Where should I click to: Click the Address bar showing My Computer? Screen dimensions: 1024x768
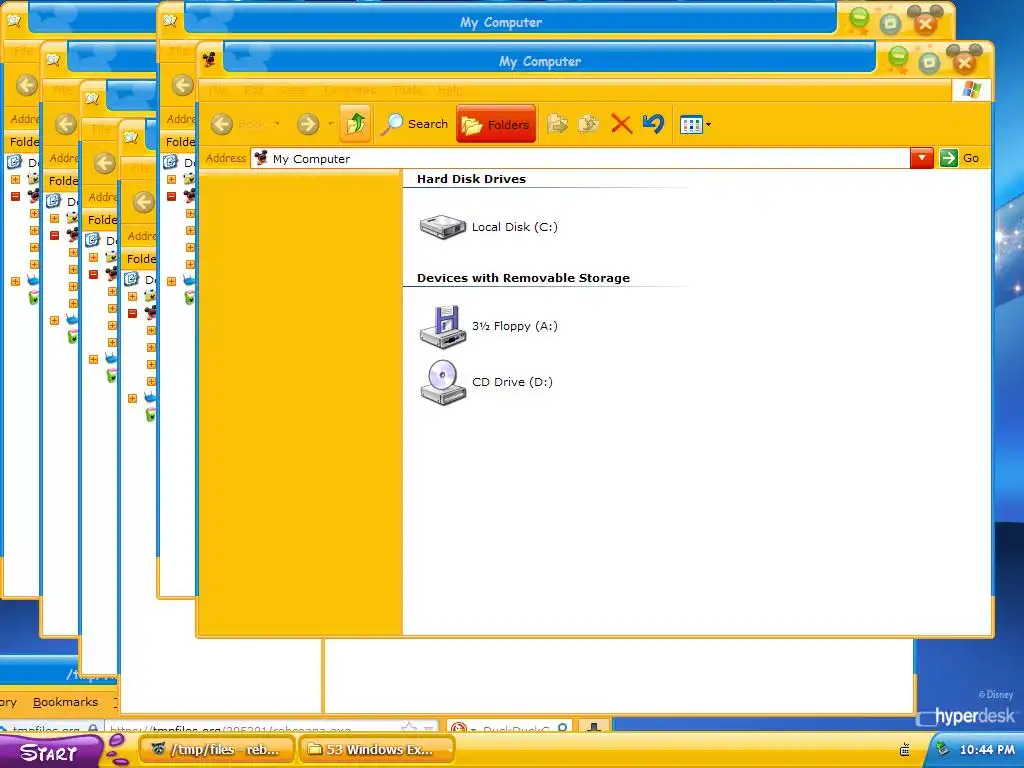coord(580,158)
